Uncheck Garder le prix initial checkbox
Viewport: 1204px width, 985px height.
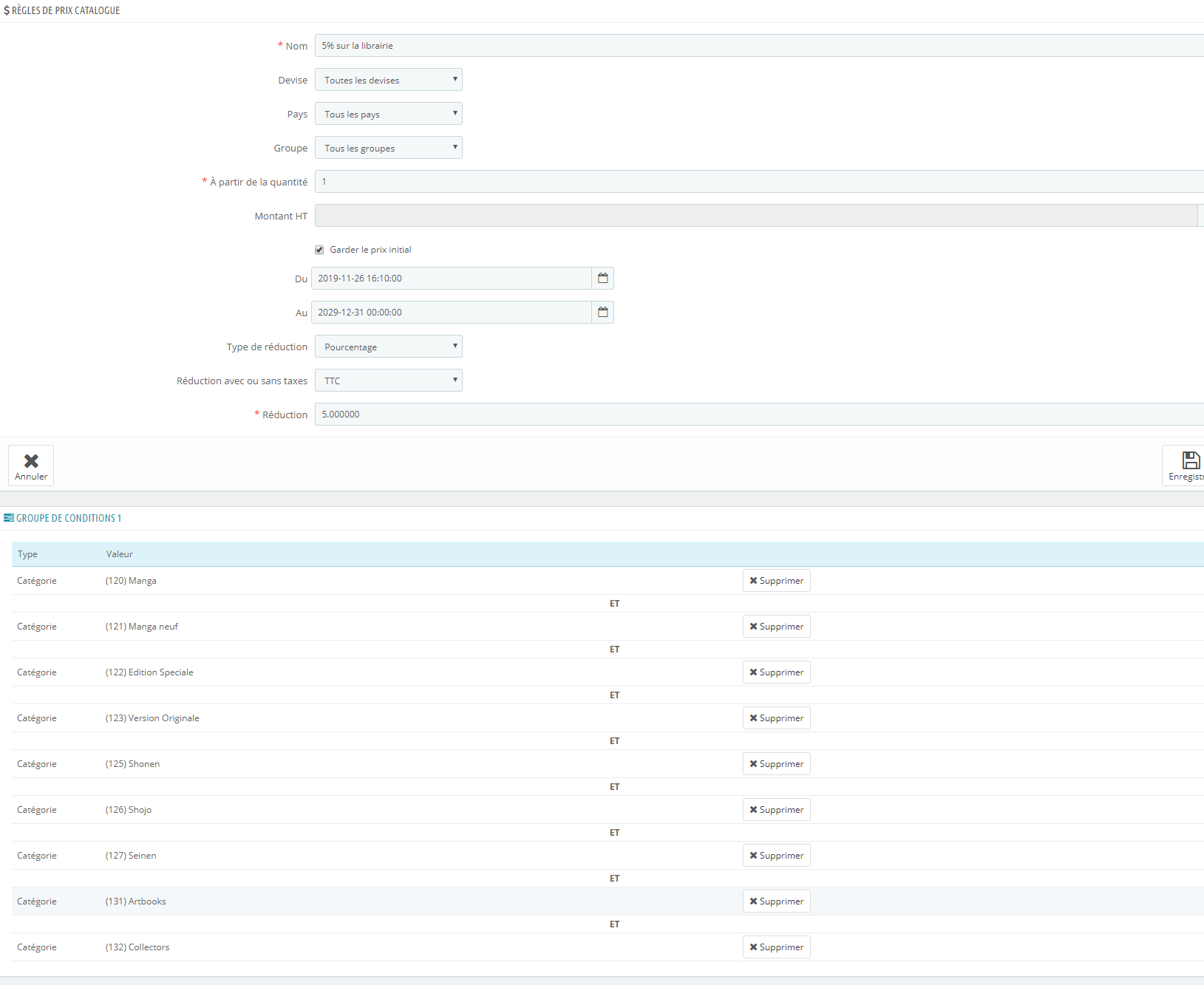pyautogui.click(x=319, y=250)
